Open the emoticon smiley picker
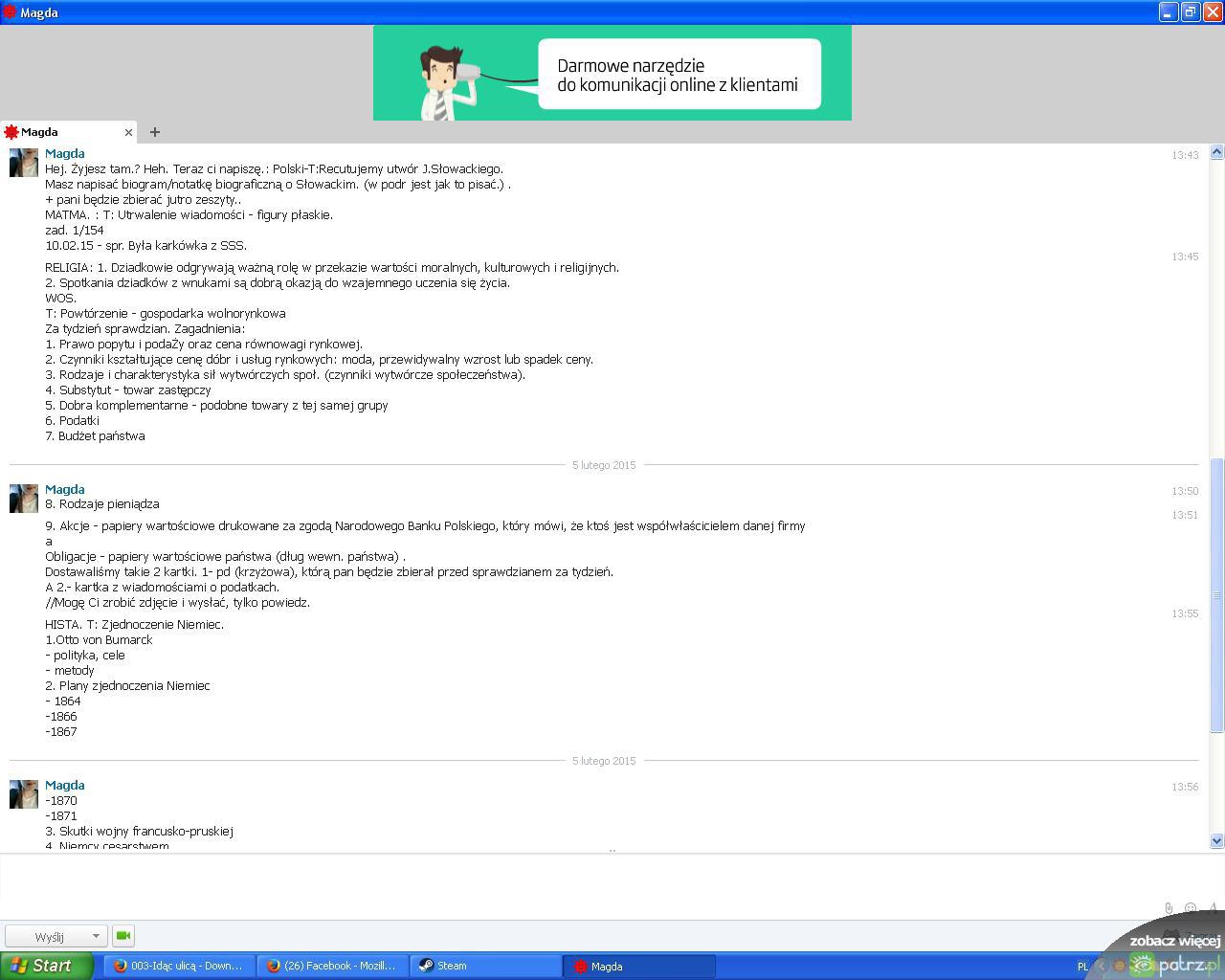The width and height of the screenshot is (1225, 980). coord(1191,908)
